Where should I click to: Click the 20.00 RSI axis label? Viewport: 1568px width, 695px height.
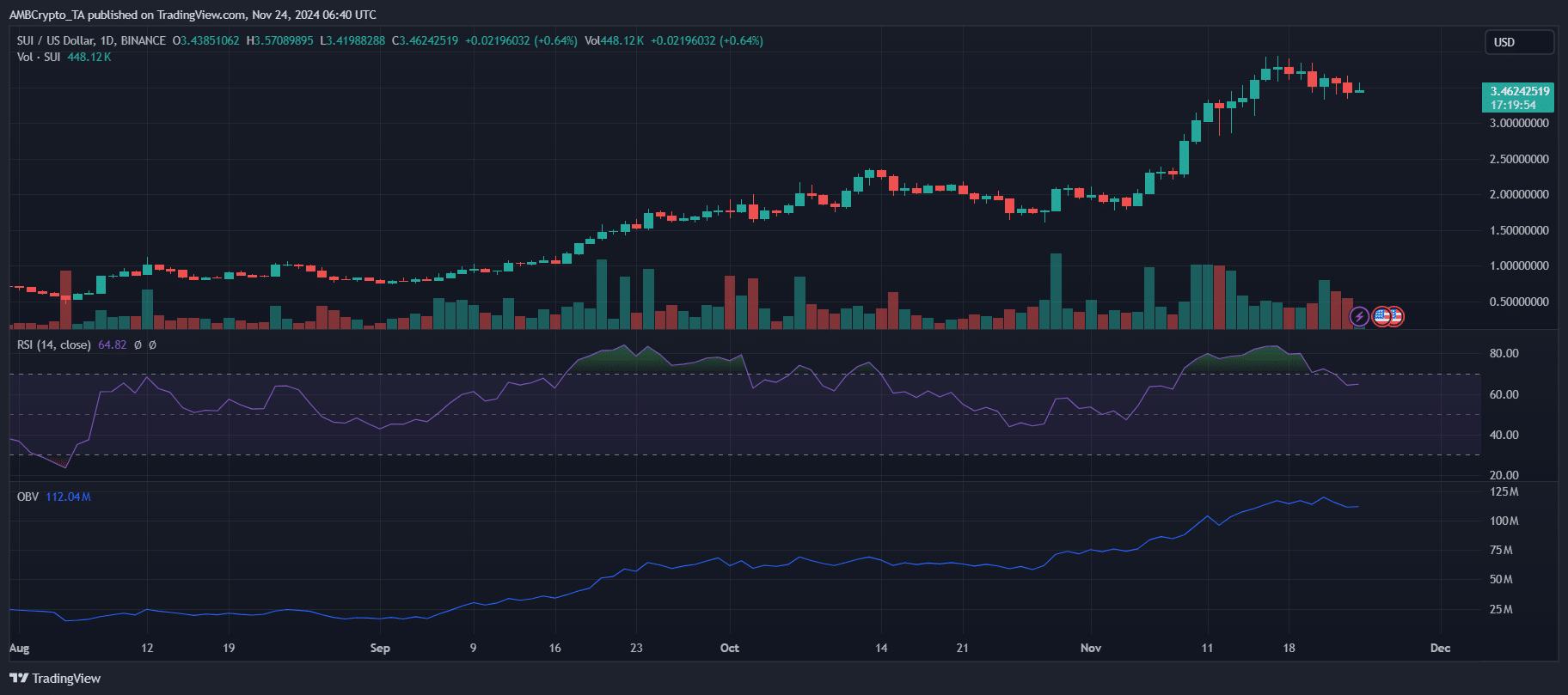[x=1504, y=475]
